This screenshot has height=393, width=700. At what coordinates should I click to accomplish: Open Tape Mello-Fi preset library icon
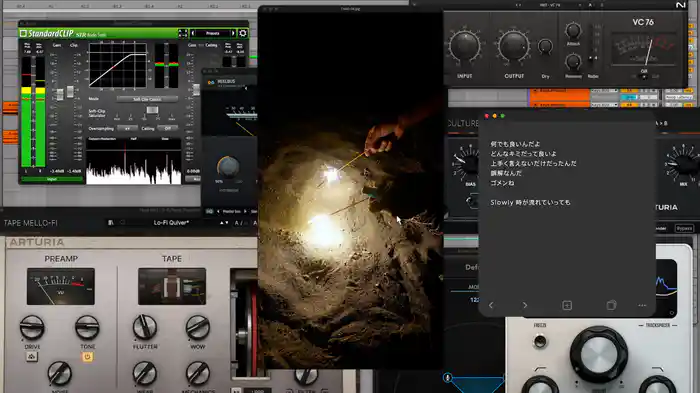(111, 222)
